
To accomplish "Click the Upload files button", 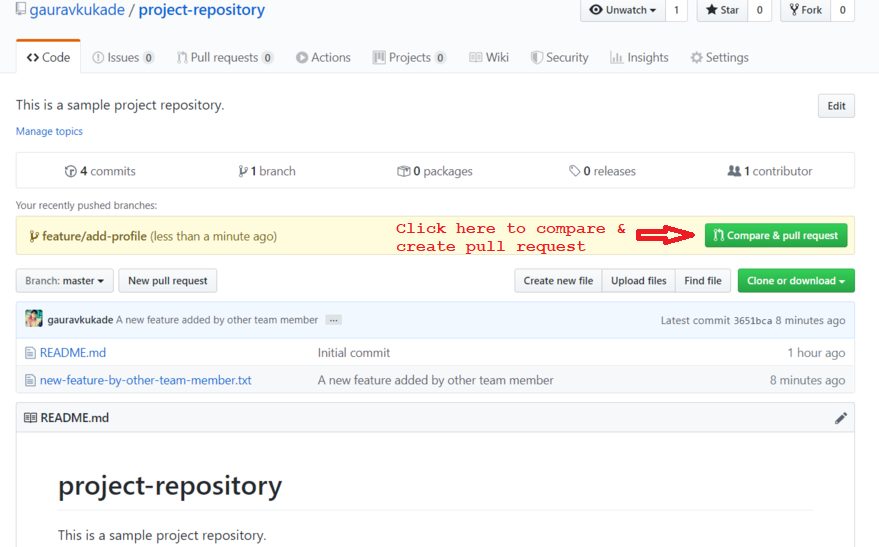I will click(639, 281).
